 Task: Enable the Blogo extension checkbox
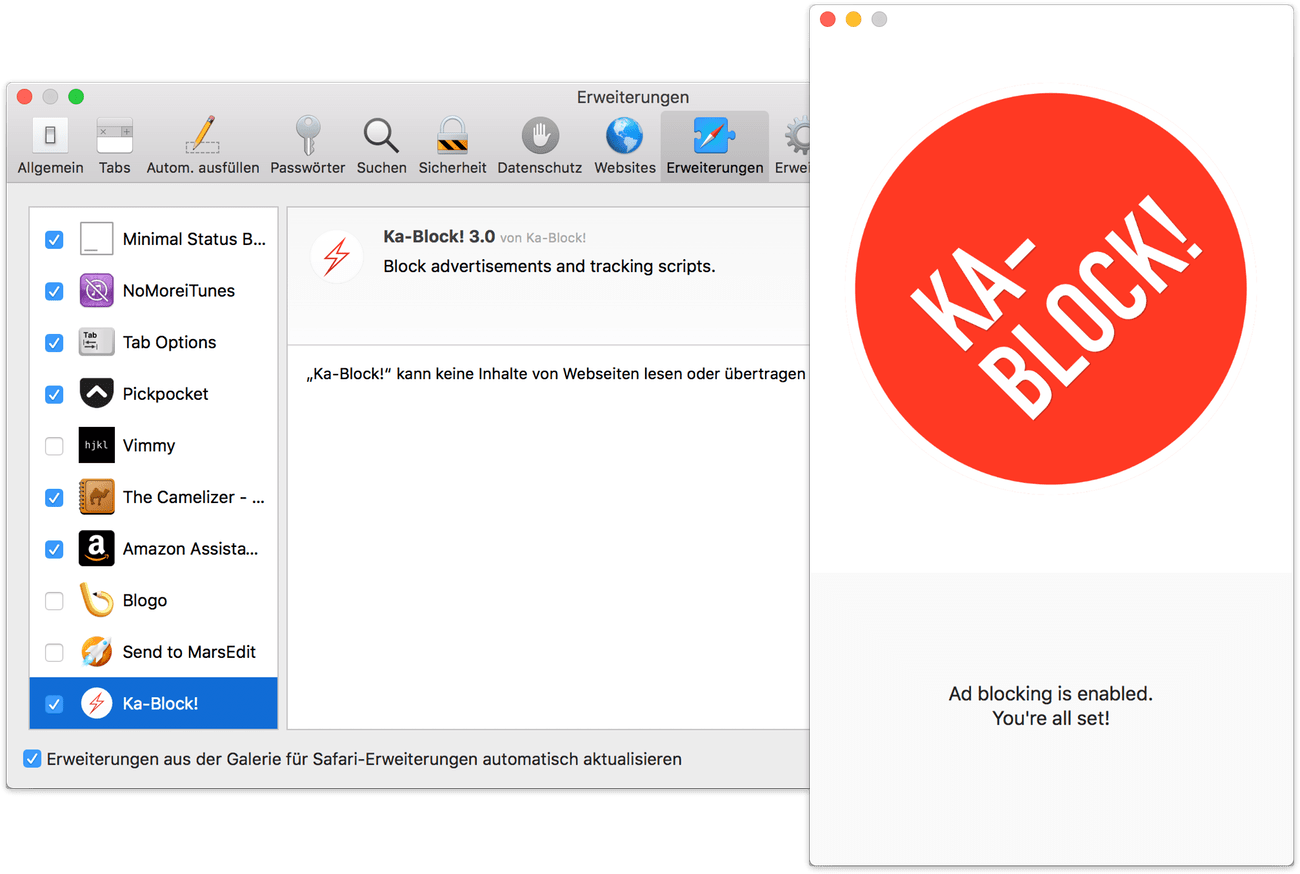tap(54, 601)
